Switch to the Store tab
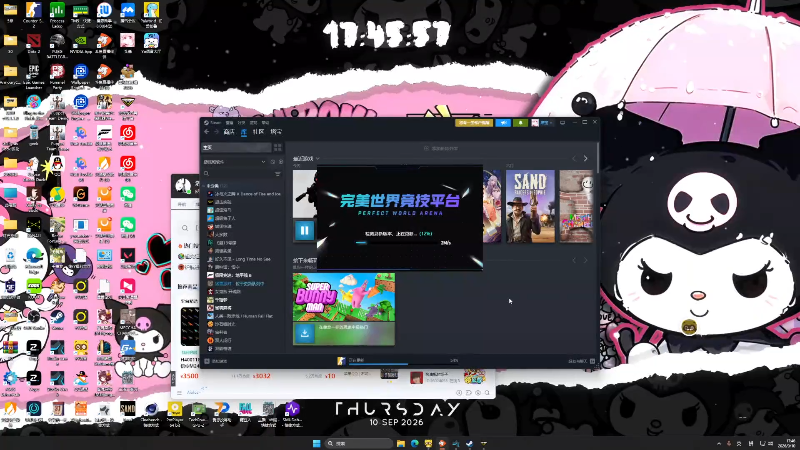 click(229, 132)
